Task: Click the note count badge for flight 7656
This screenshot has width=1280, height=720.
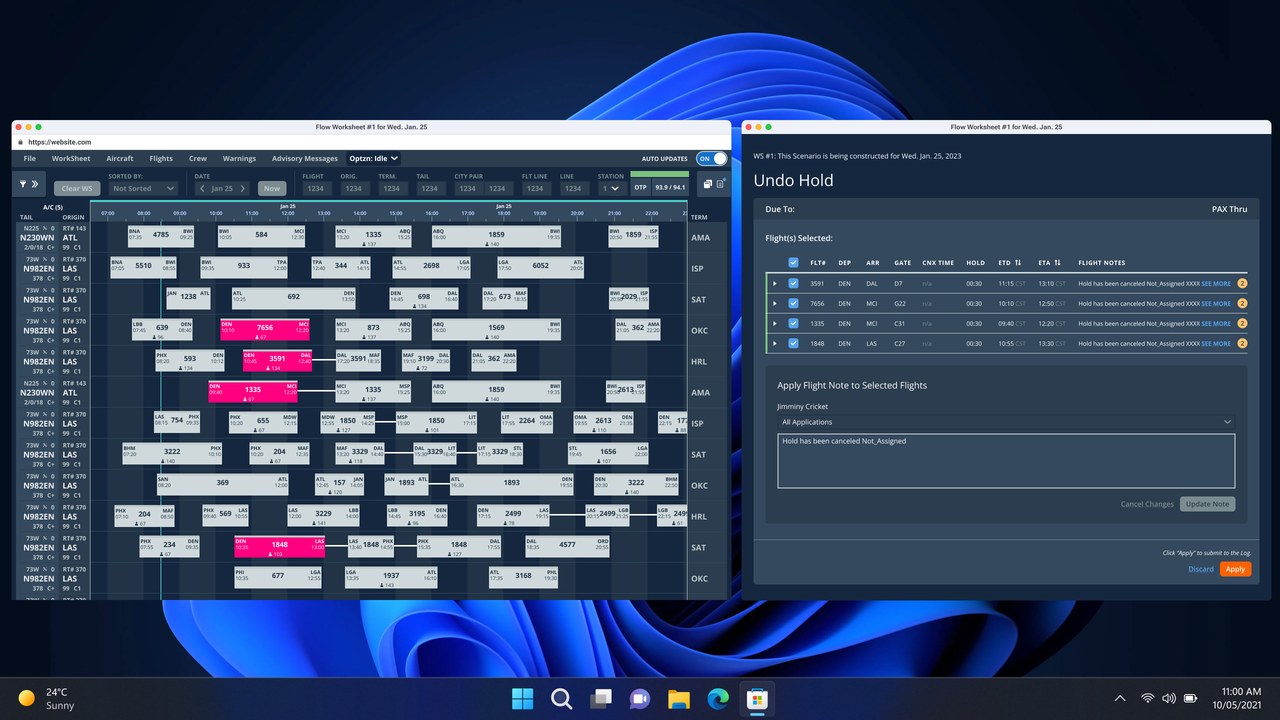Action: coord(1242,304)
